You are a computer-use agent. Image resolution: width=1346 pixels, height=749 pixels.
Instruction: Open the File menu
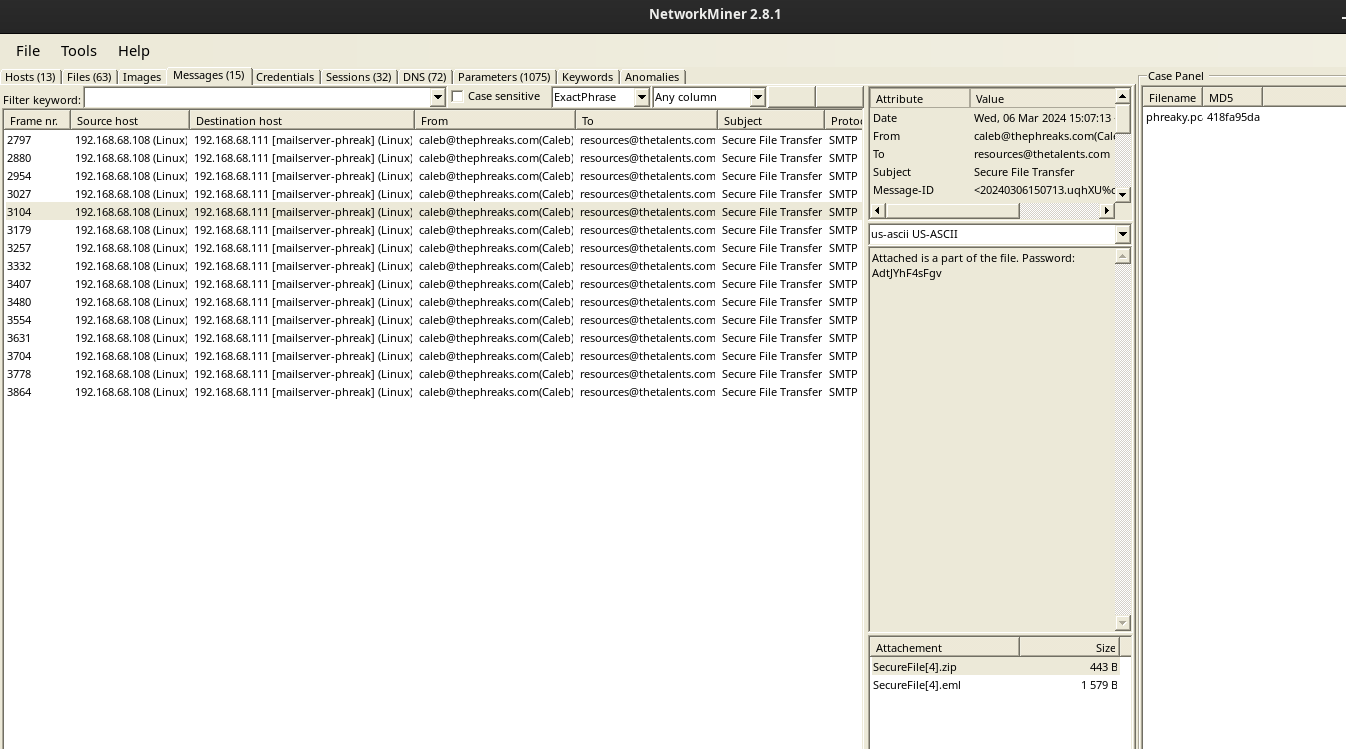[x=28, y=50]
